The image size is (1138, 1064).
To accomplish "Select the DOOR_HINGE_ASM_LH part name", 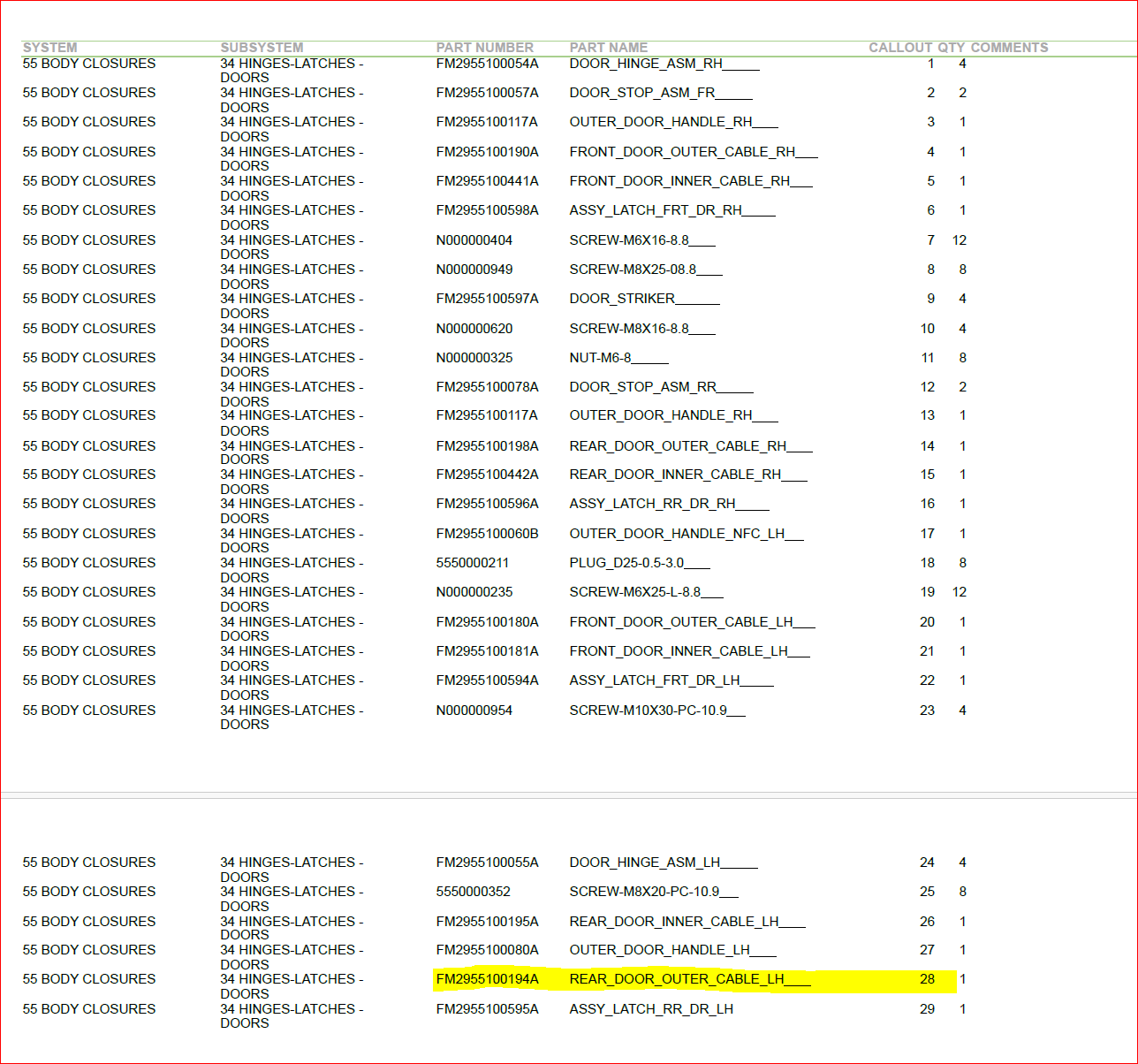I will 663,863.
